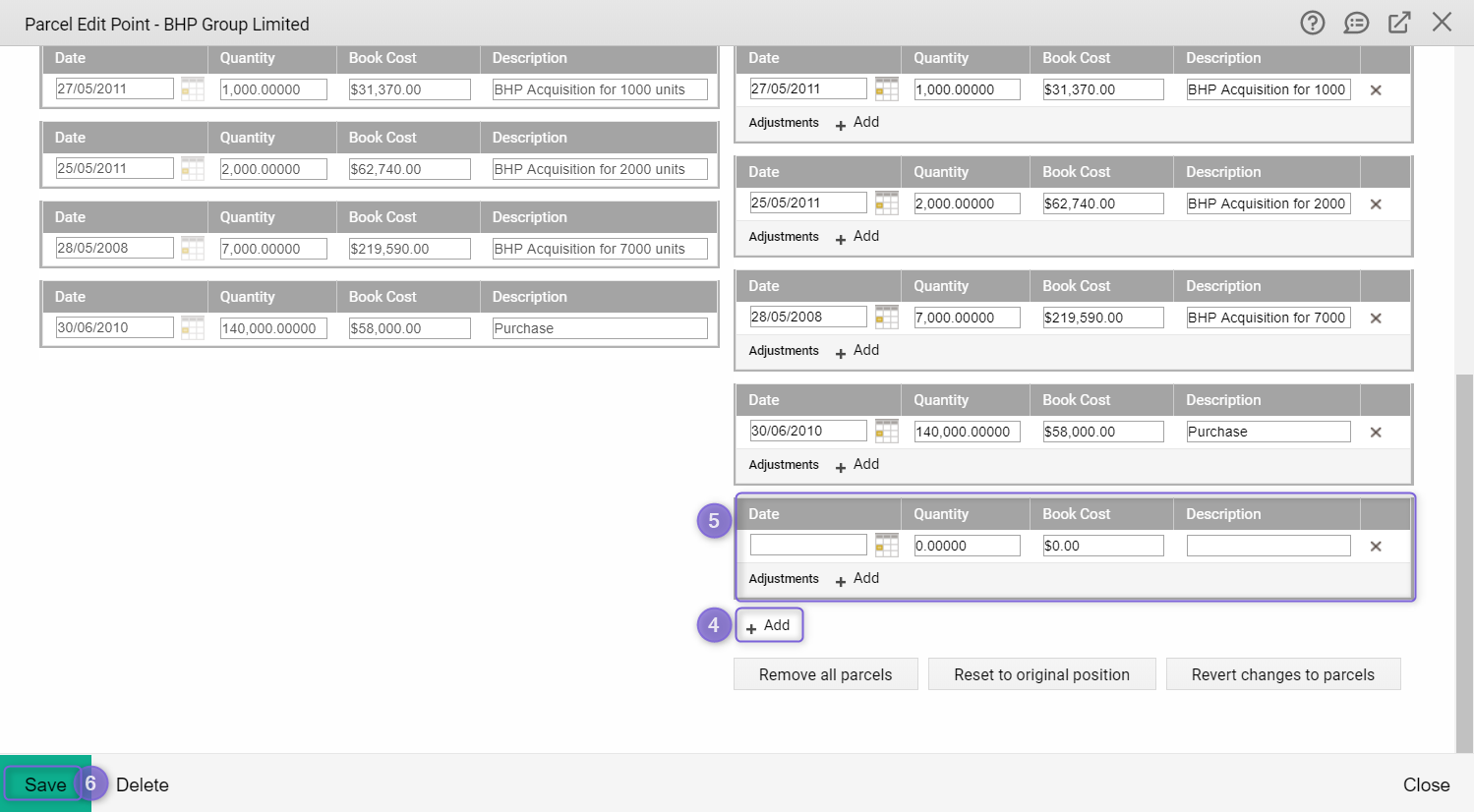Open calendar for 28/05/2008 in right table
Image resolution: width=1474 pixels, height=812 pixels.
[887, 318]
